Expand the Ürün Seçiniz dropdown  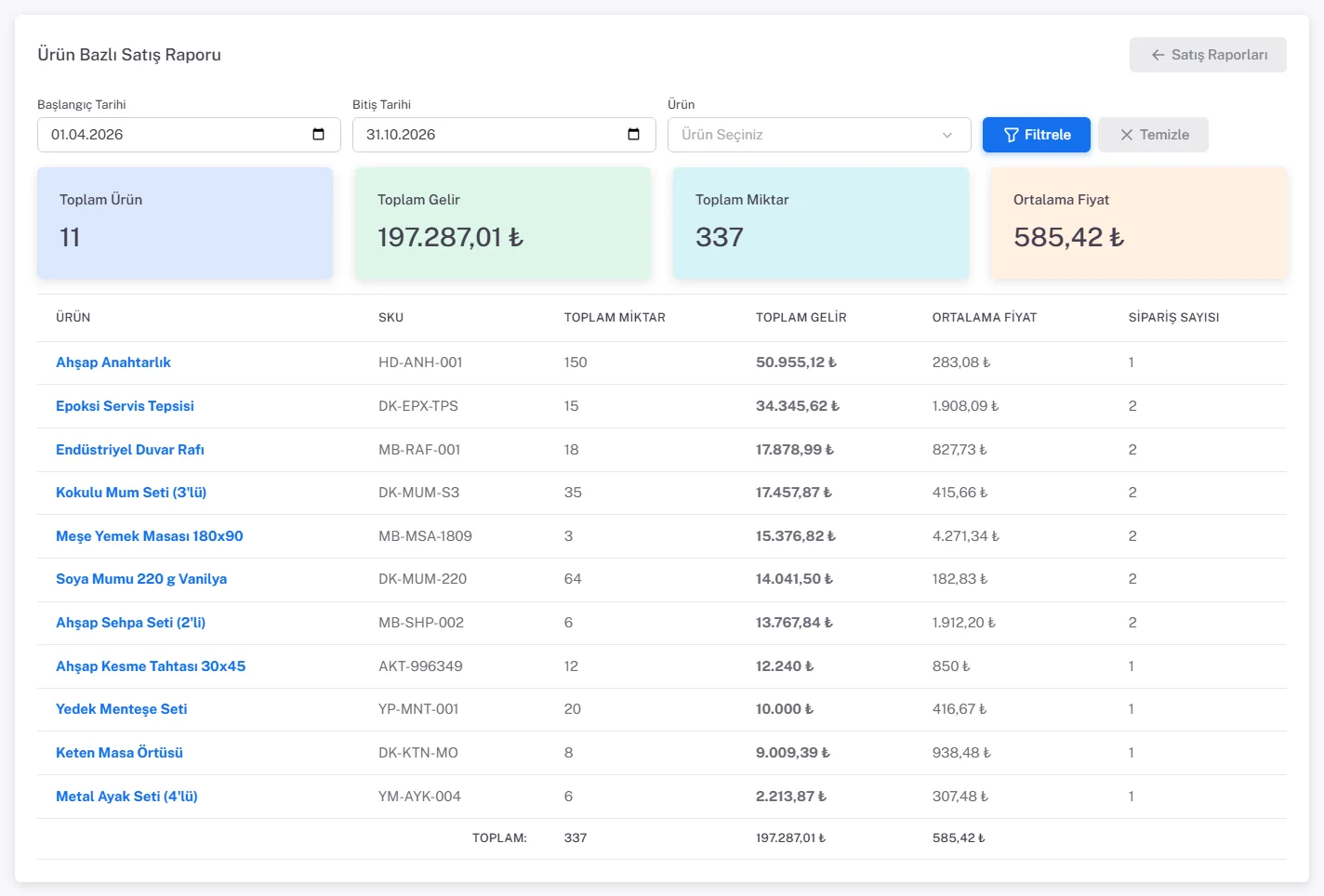coord(819,135)
